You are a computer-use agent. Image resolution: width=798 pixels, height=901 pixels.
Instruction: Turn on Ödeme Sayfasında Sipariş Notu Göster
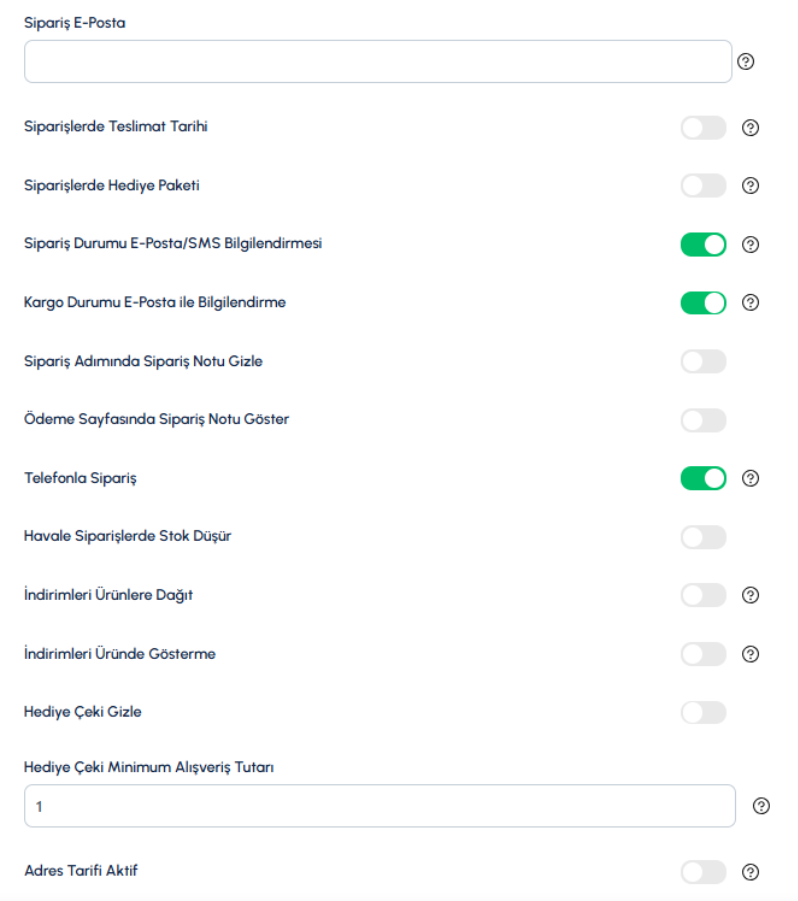[x=703, y=420]
